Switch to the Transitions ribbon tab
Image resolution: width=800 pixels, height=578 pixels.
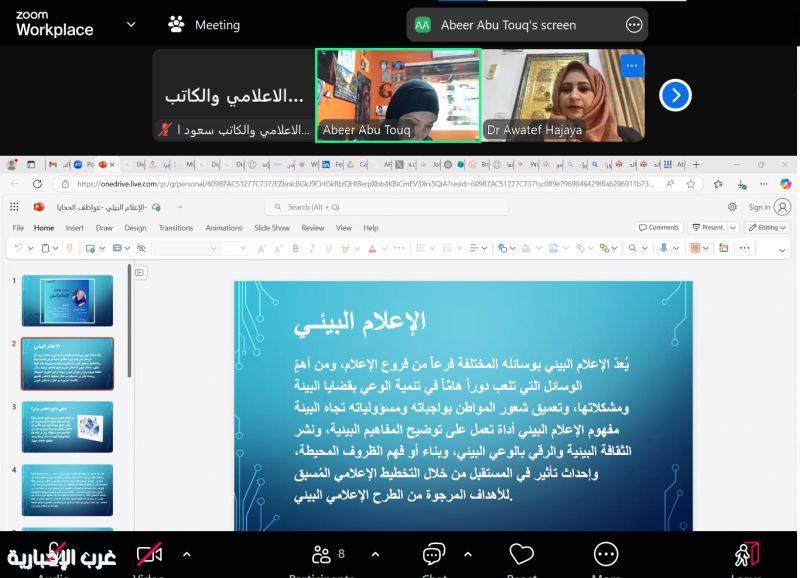pyautogui.click(x=176, y=228)
